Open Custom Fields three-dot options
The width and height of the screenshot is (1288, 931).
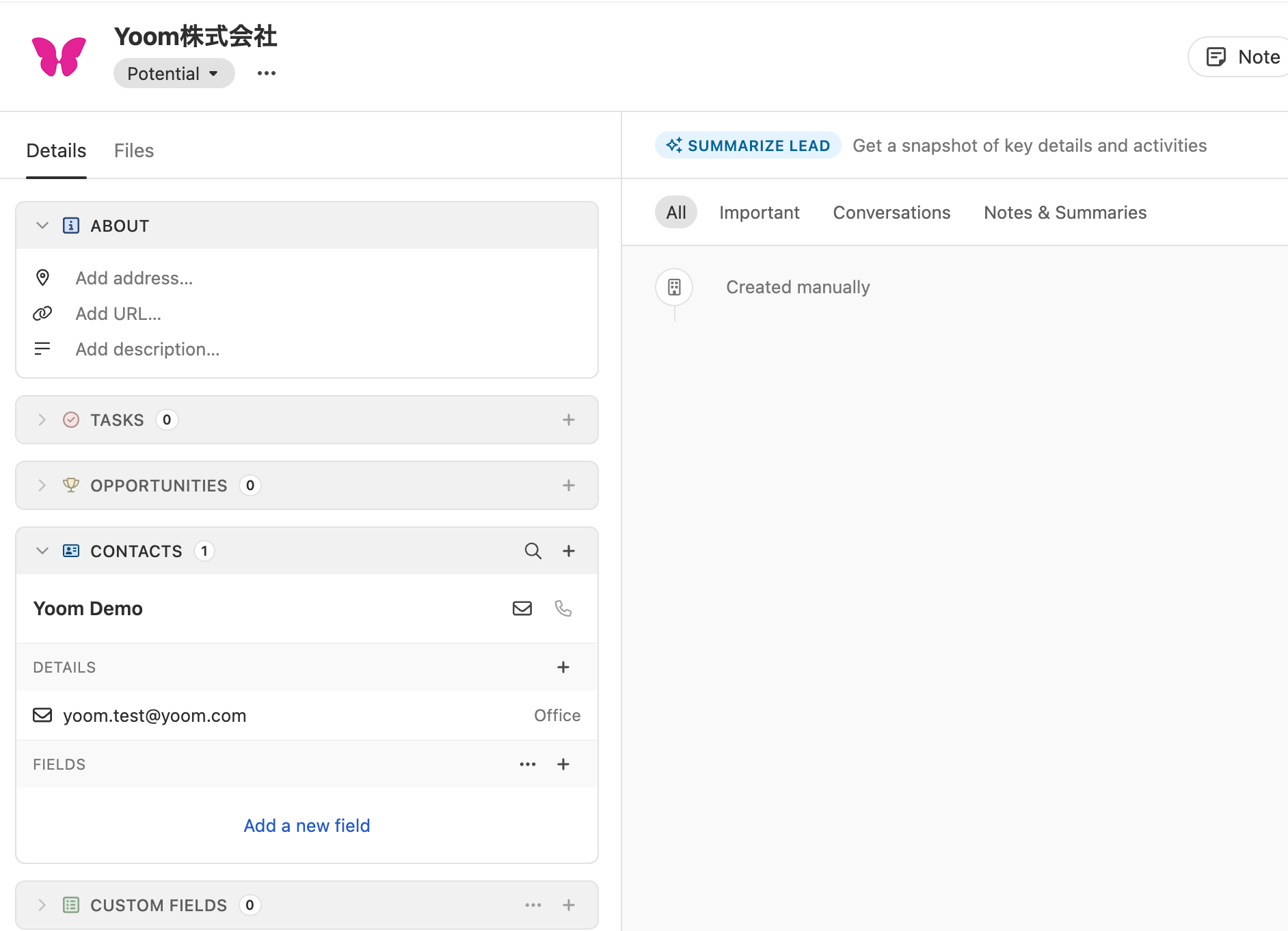533,905
